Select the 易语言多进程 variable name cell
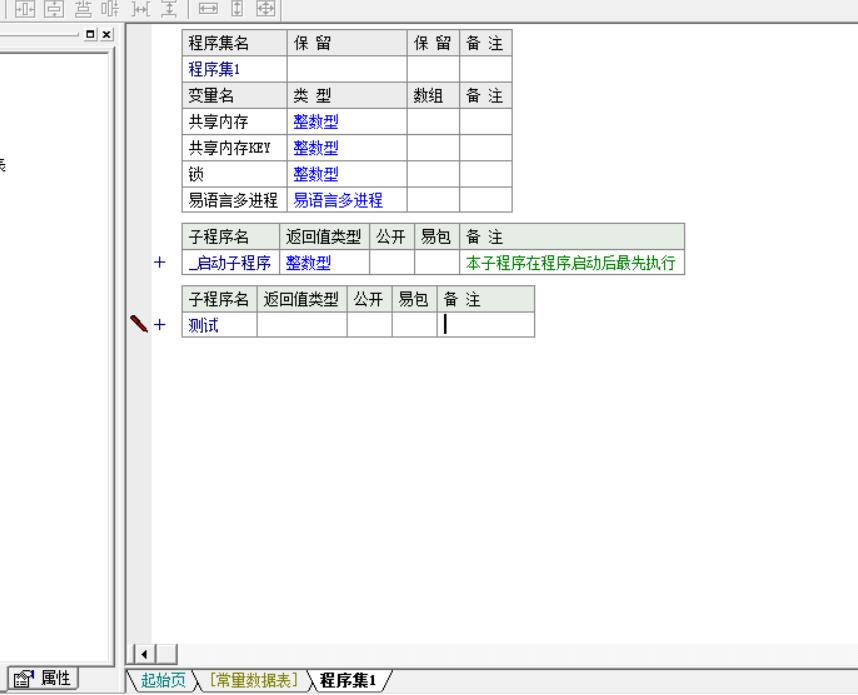Viewport: 858px width, 695px height. 234,200
